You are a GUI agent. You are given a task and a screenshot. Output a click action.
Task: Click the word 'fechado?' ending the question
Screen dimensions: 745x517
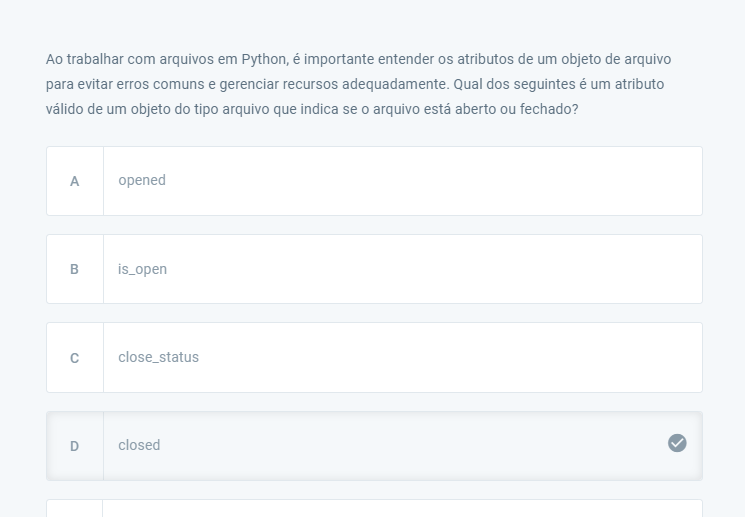coord(549,109)
